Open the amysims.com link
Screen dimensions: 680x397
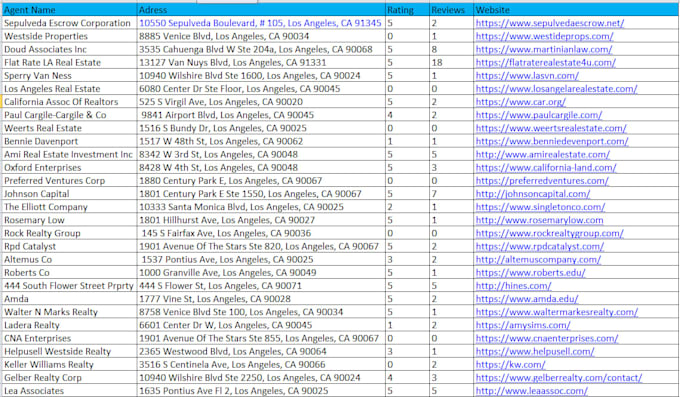coord(523,325)
